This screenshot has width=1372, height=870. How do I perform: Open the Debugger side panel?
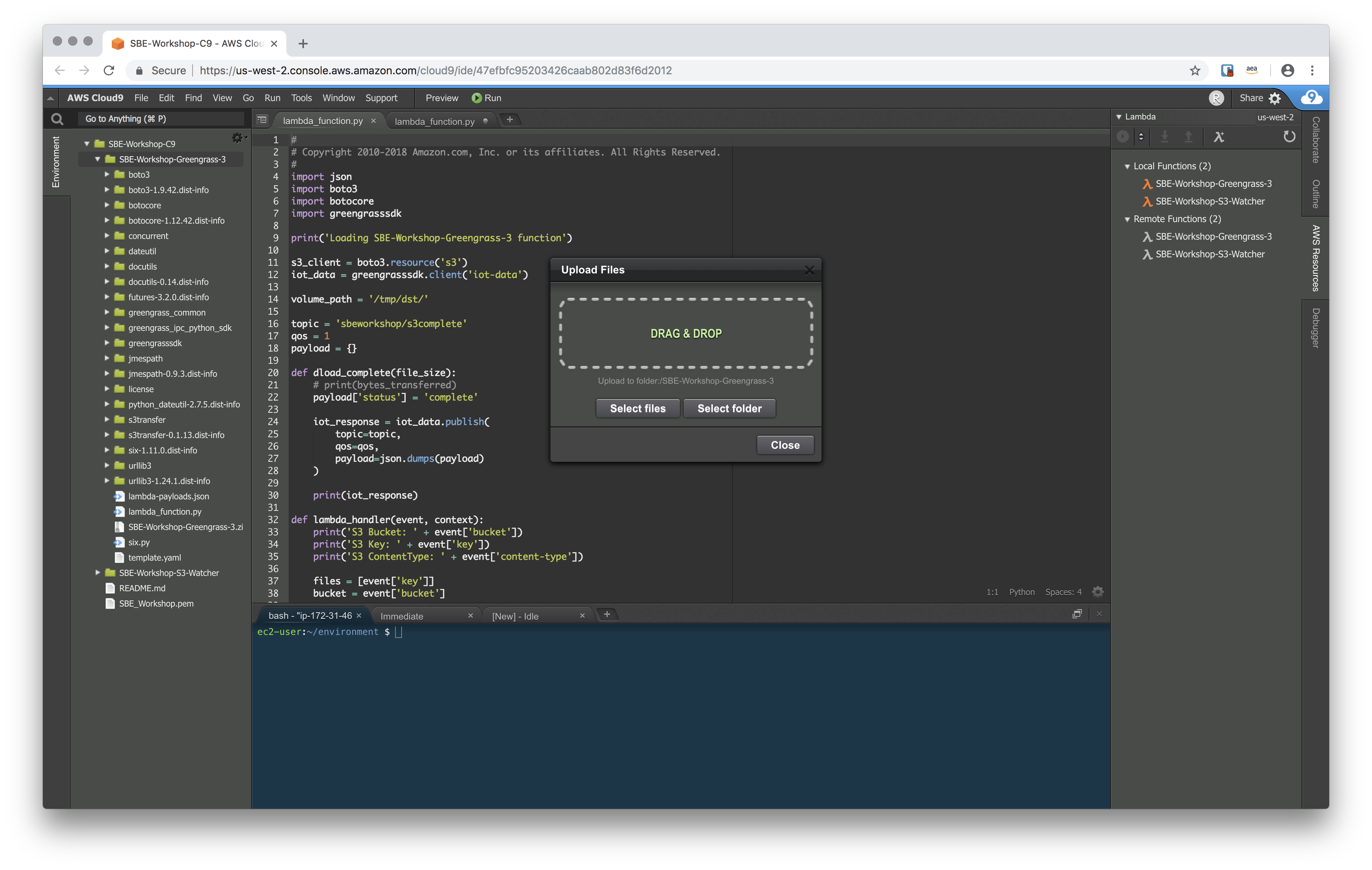(x=1316, y=328)
